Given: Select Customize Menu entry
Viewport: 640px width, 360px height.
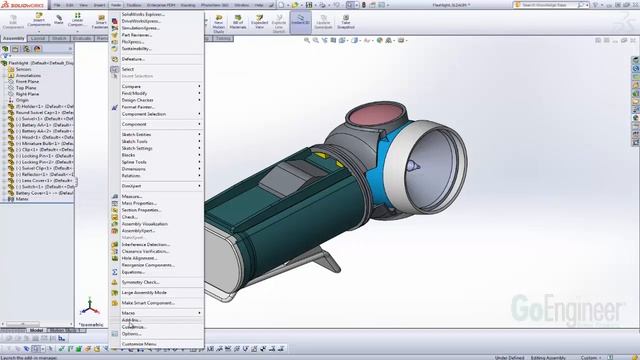Looking at the screenshot, I should (x=139, y=344).
